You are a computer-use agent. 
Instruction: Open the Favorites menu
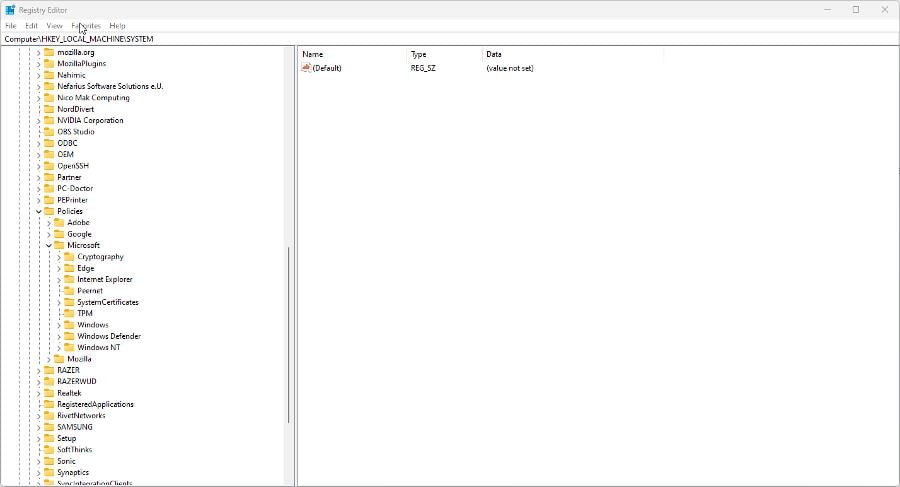(x=86, y=26)
